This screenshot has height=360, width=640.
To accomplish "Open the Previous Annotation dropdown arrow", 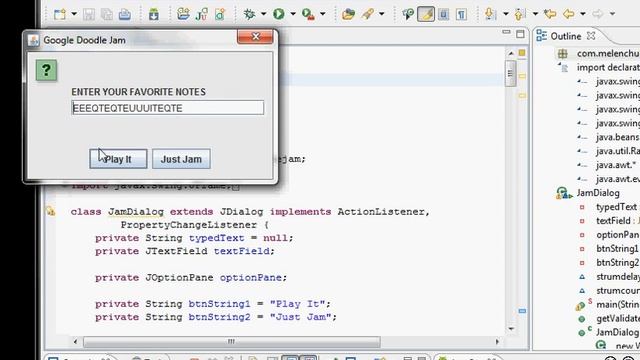I will [x=535, y=14].
